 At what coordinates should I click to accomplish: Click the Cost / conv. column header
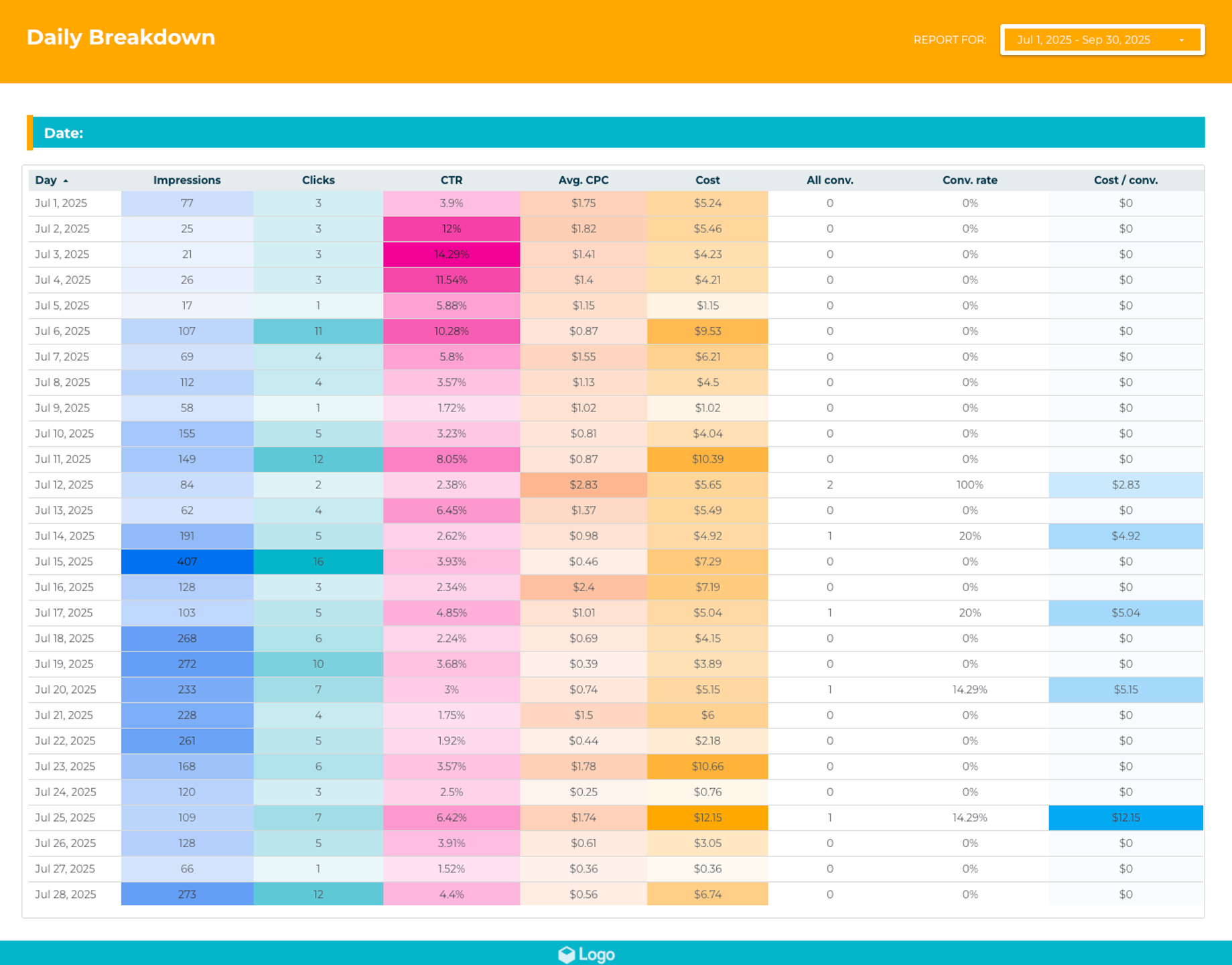(1126, 180)
